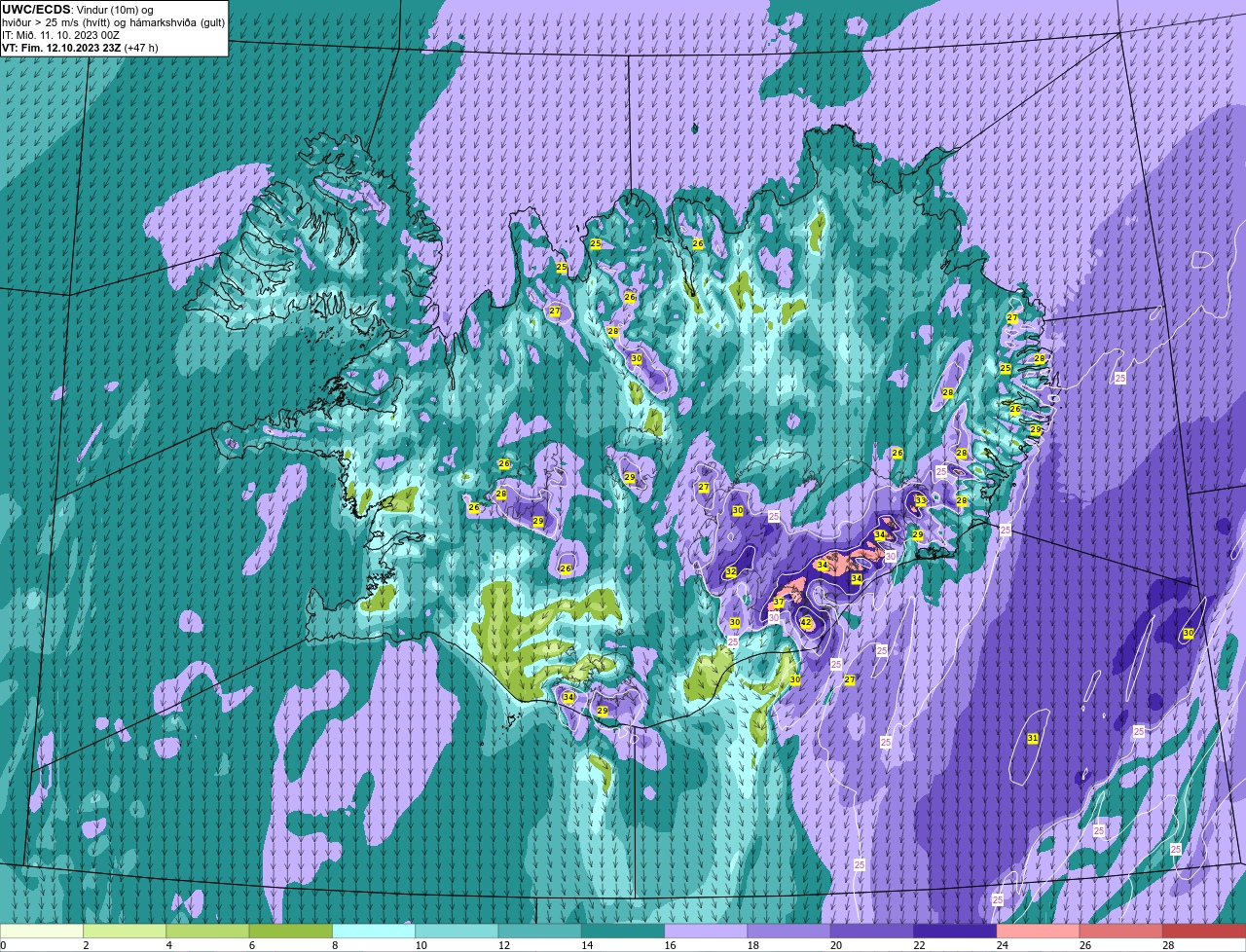Click the 20–22 m/s purple legend swatch
Viewport: 1246px width, 952px height.
pos(872,931)
